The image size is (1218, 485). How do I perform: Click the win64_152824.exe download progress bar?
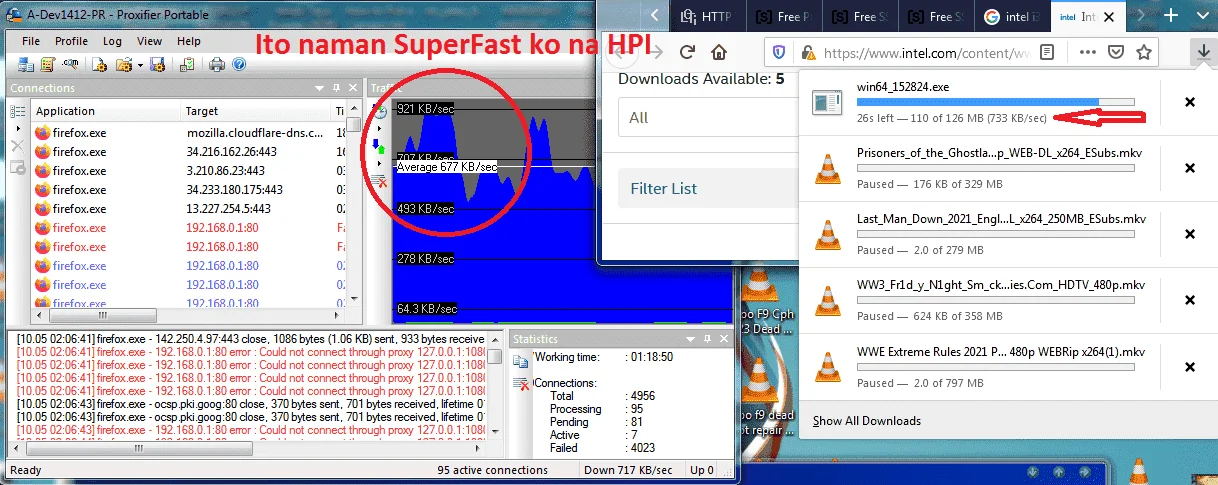click(996, 102)
